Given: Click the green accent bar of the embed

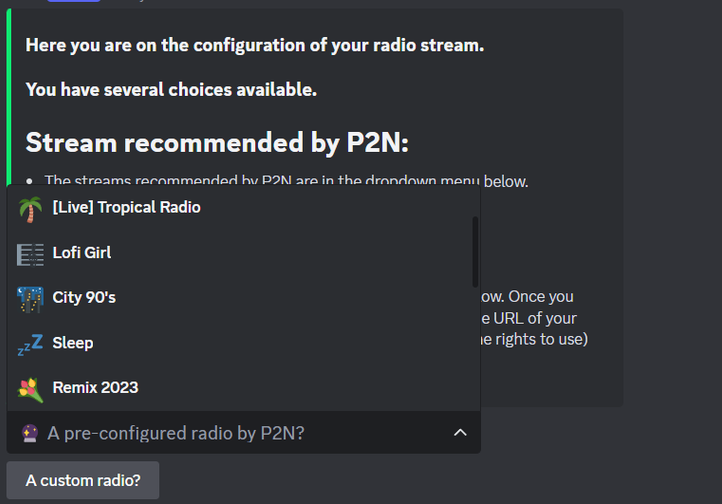Looking at the screenshot, I should pos(9,97).
